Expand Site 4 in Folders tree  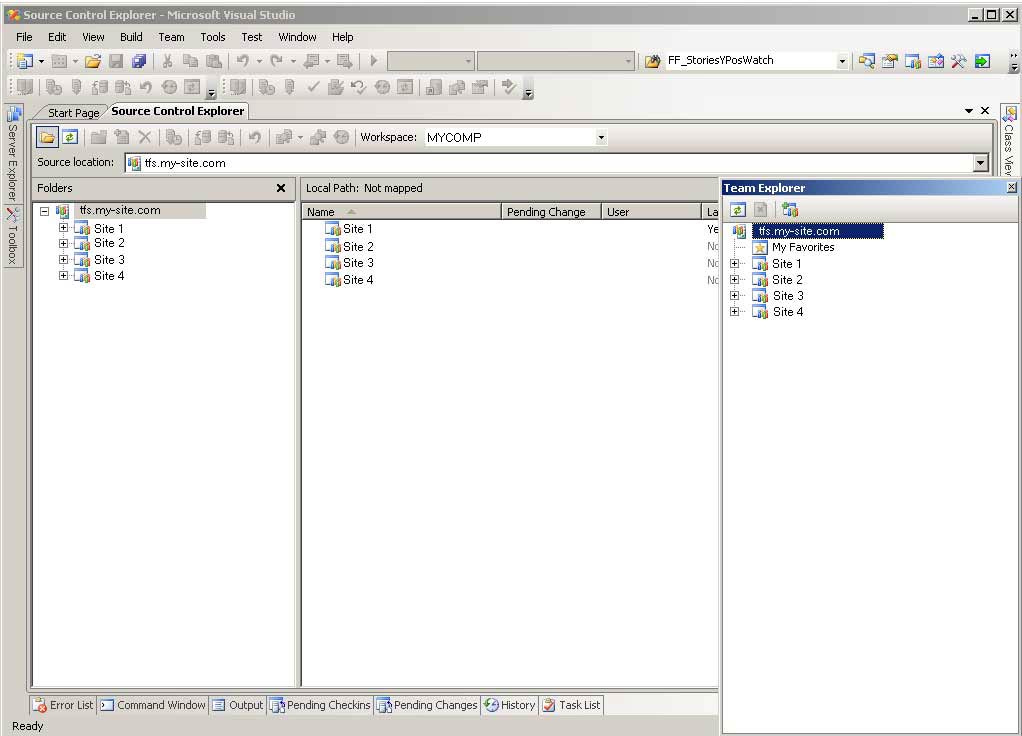coord(63,275)
